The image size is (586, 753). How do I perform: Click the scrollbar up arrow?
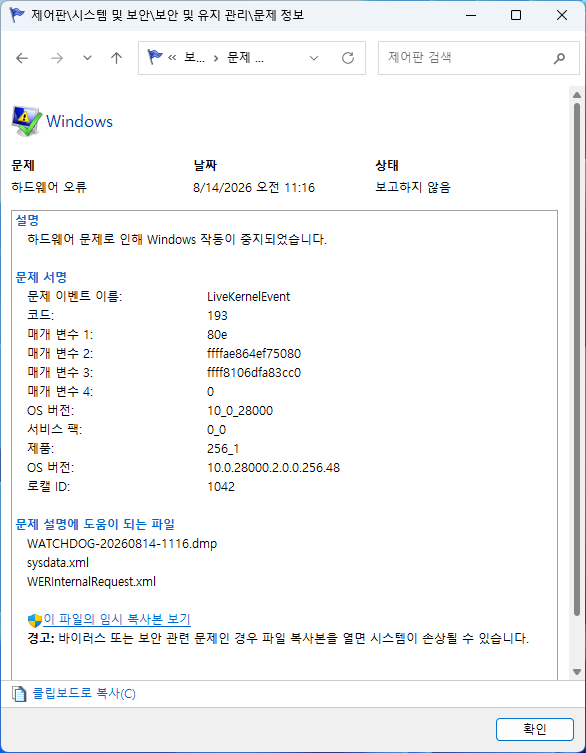click(576, 95)
